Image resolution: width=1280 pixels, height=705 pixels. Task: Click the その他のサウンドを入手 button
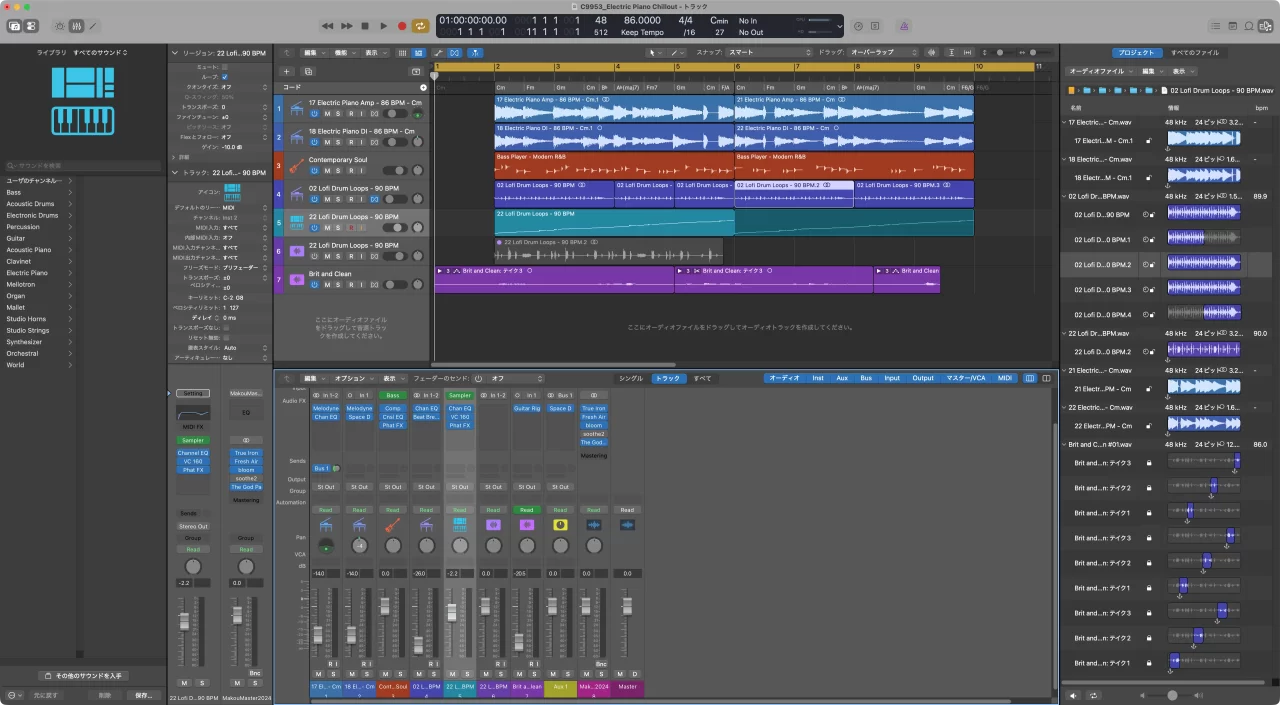point(82,676)
